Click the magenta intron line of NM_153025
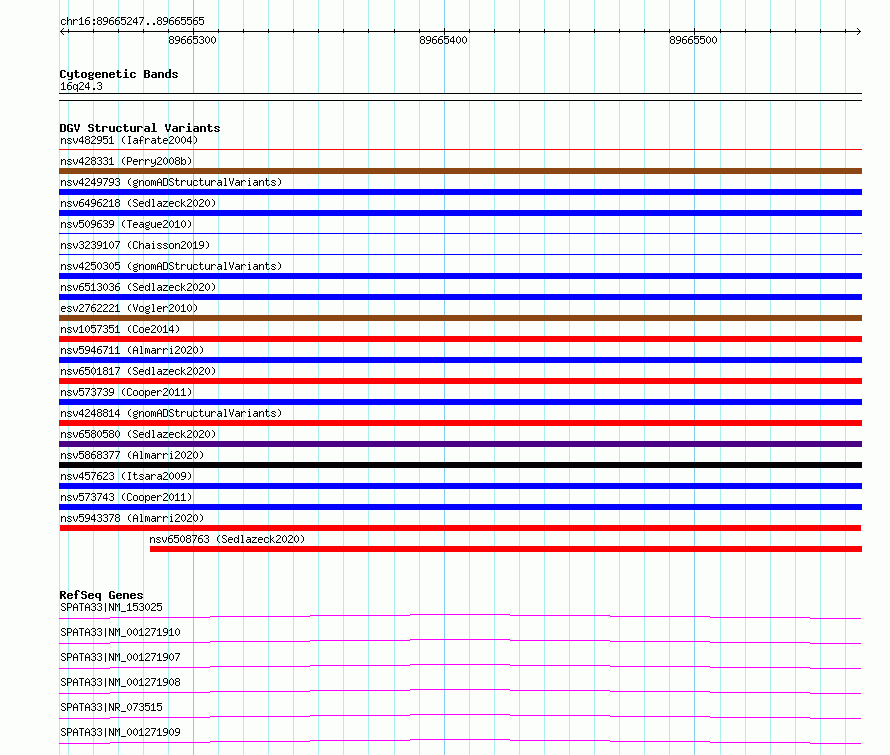Viewport: 890px width, 755px height. (460, 615)
